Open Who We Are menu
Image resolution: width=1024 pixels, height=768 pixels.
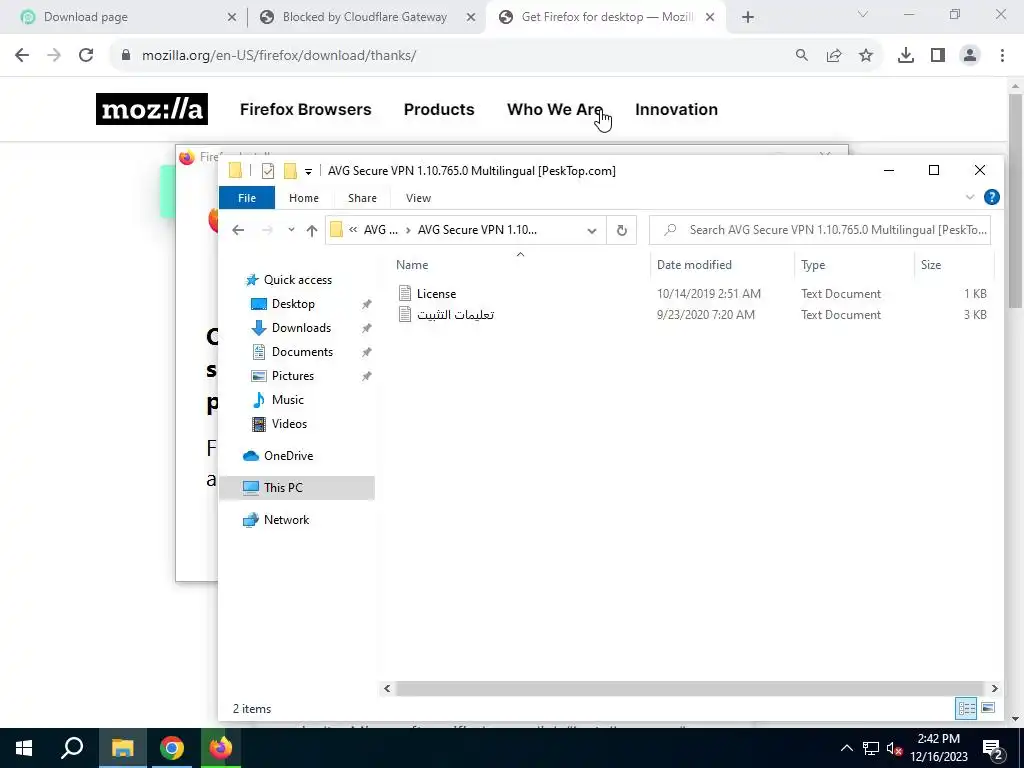coord(555,109)
